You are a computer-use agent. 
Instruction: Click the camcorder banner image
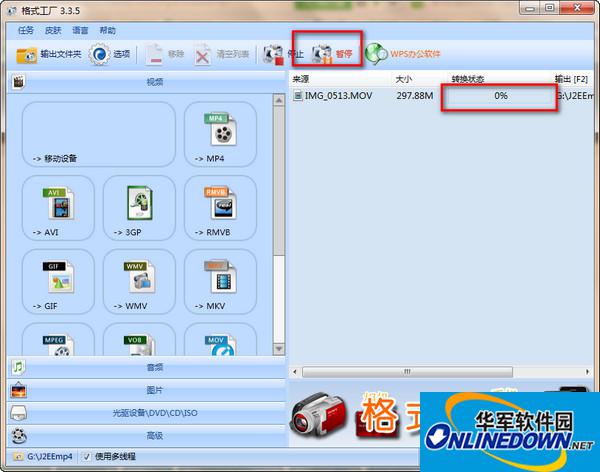pos(319,416)
